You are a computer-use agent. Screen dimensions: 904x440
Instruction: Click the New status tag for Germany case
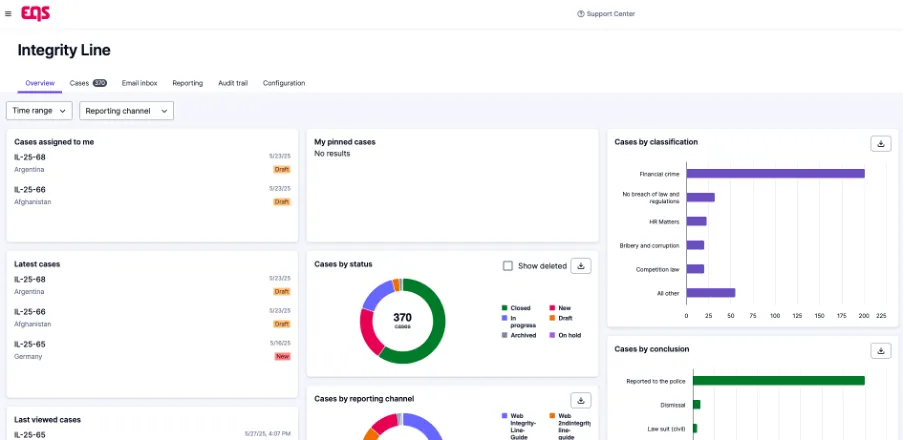coord(282,356)
